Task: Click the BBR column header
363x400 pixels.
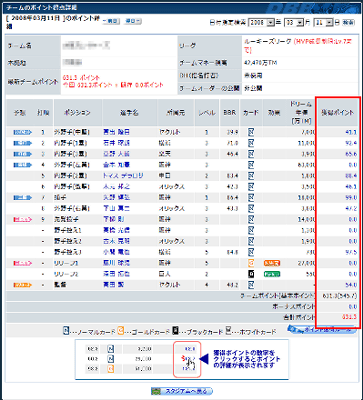Action: coord(229,113)
